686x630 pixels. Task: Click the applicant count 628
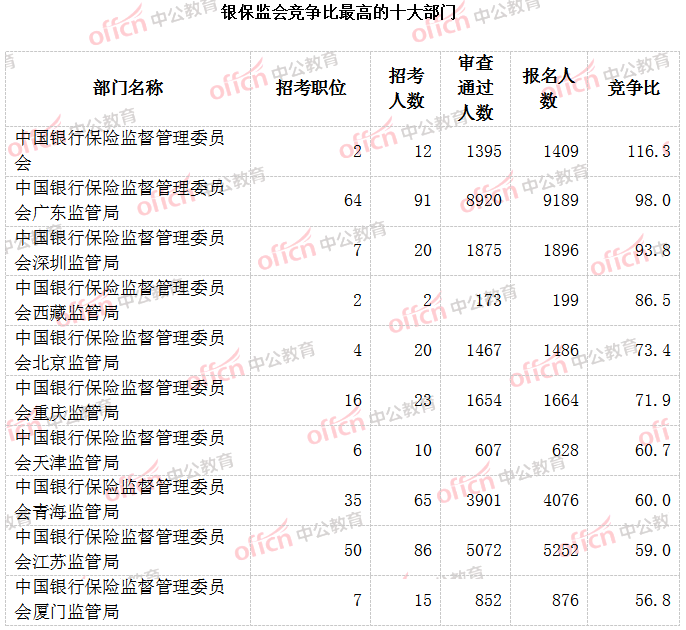click(x=565, y=450)
